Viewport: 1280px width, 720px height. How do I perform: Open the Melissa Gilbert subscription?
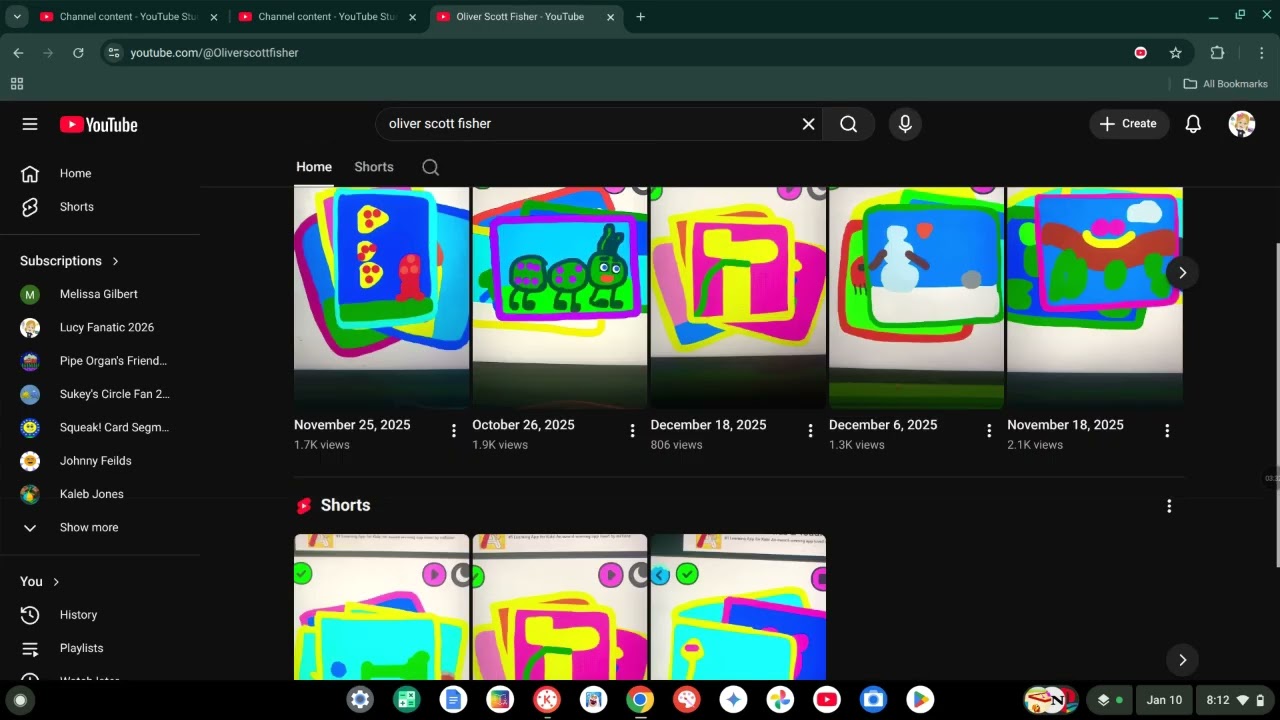[x=100, y=294]
